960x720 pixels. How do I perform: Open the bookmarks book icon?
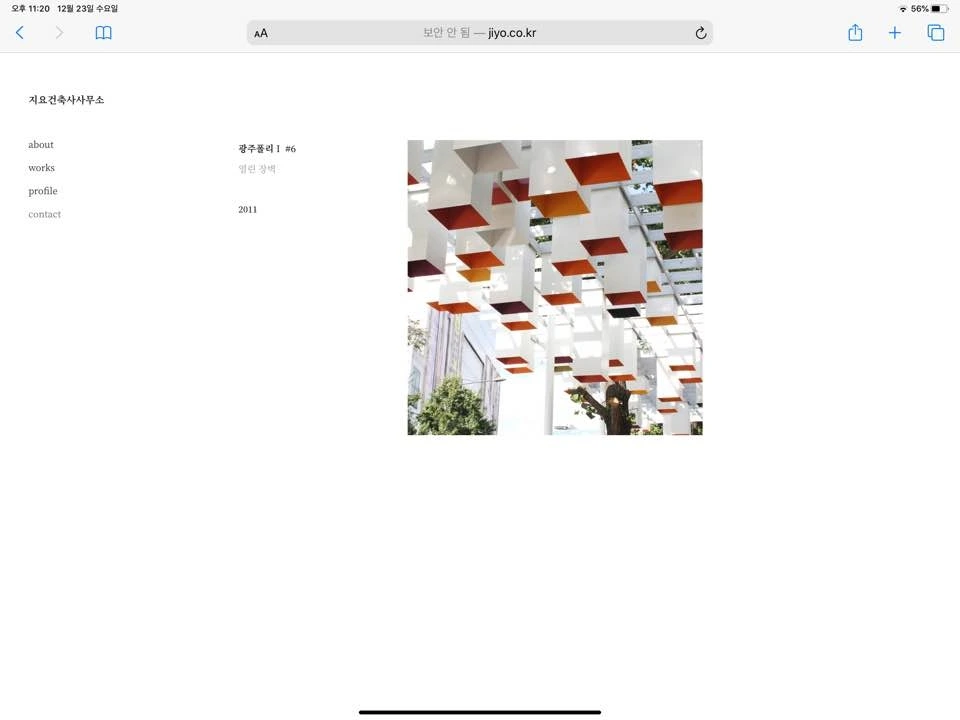pyautogui.click(x=103, y=33)
